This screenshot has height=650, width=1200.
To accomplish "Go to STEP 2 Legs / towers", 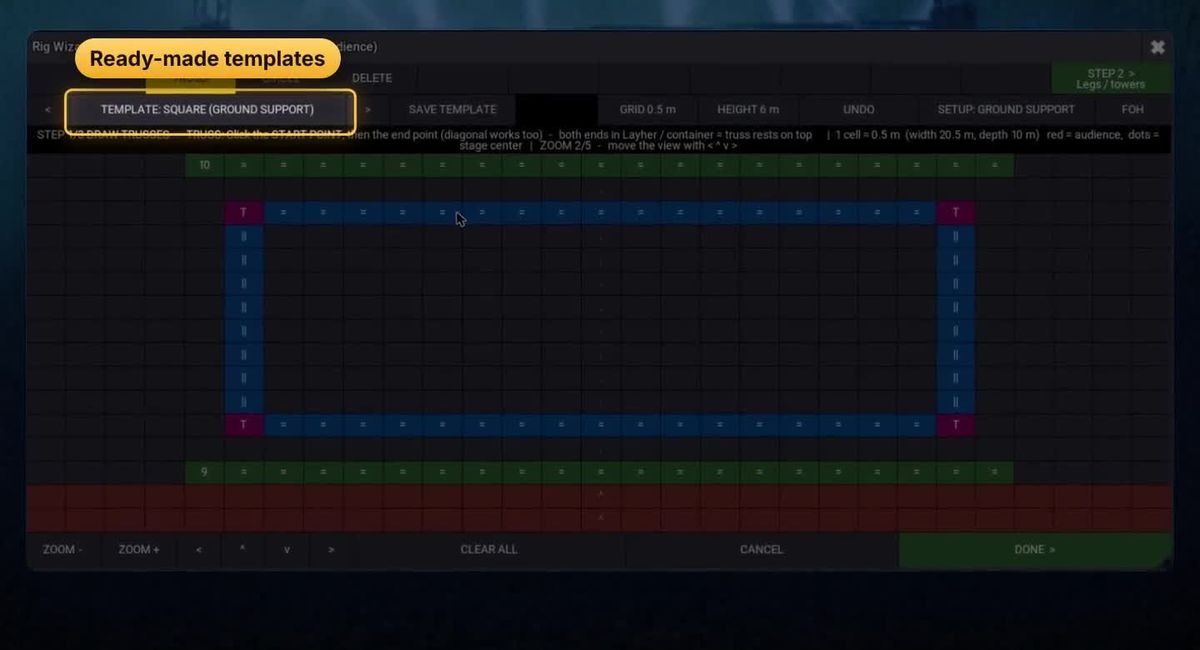I will pyautogui.click(x=1111, y=79).
